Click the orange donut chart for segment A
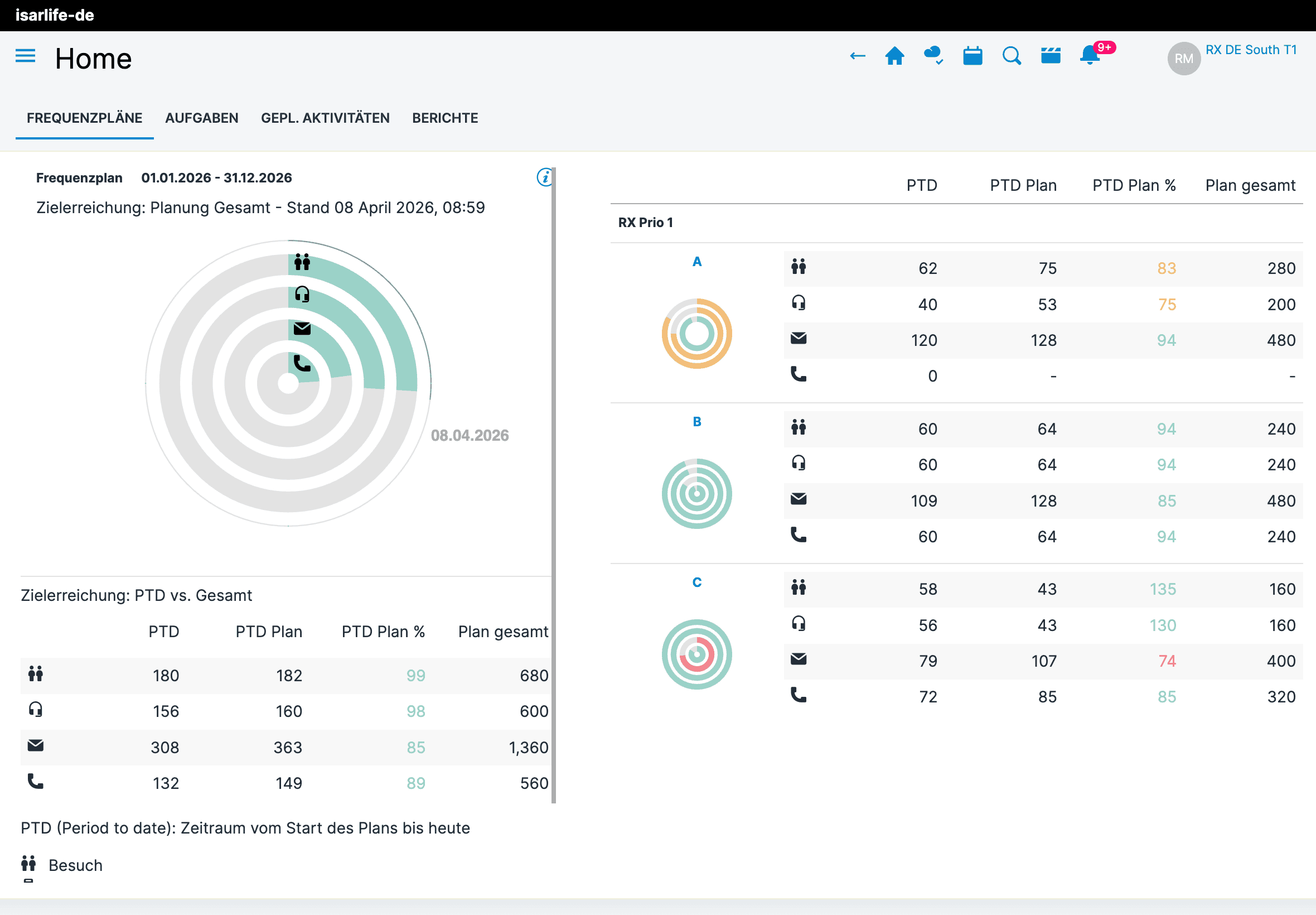This screenshot has height=915, width=1316. tap(696, 334)
